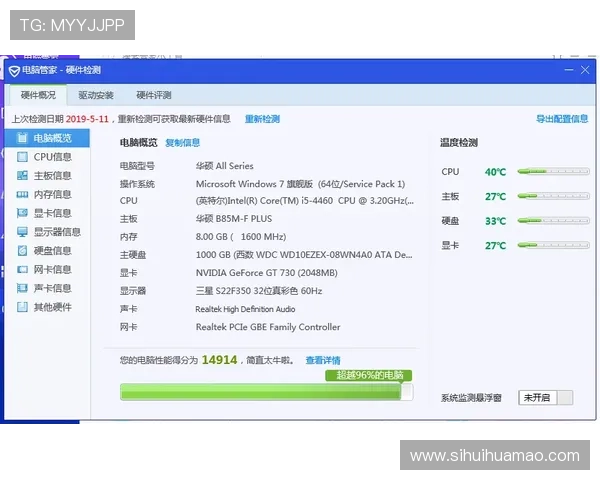Click 硬盘 temperature 33℃ reading
This screenshot has width=600, height=480.
coord(496,221)
